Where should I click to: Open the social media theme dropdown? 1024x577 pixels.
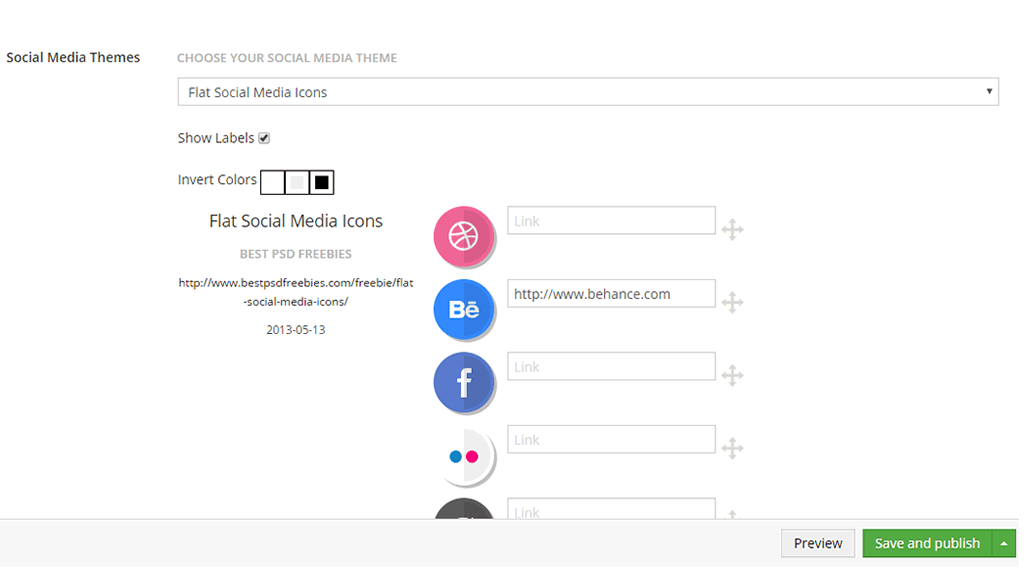(x=587, y=92)
